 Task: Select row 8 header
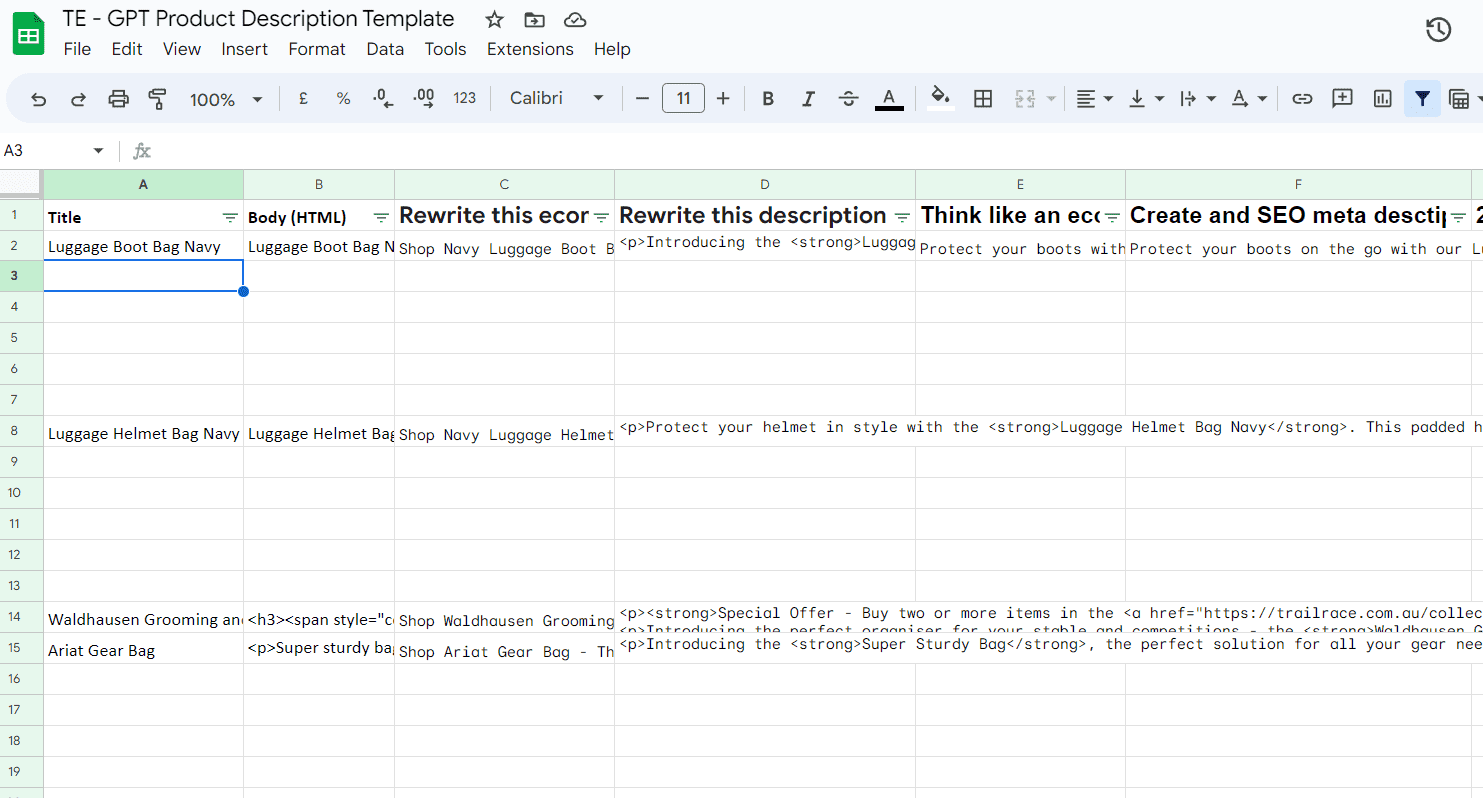click(x=21, y=431)
